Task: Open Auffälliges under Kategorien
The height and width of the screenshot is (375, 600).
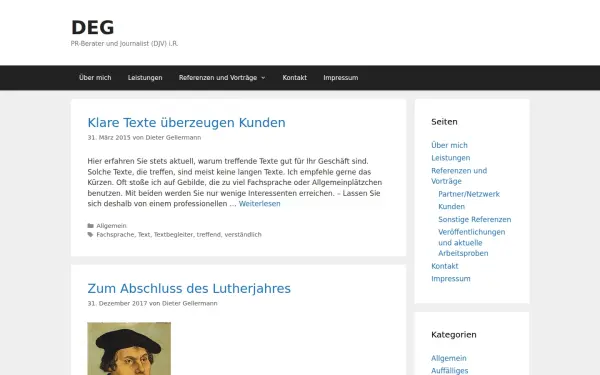Action: click(450, 371)
